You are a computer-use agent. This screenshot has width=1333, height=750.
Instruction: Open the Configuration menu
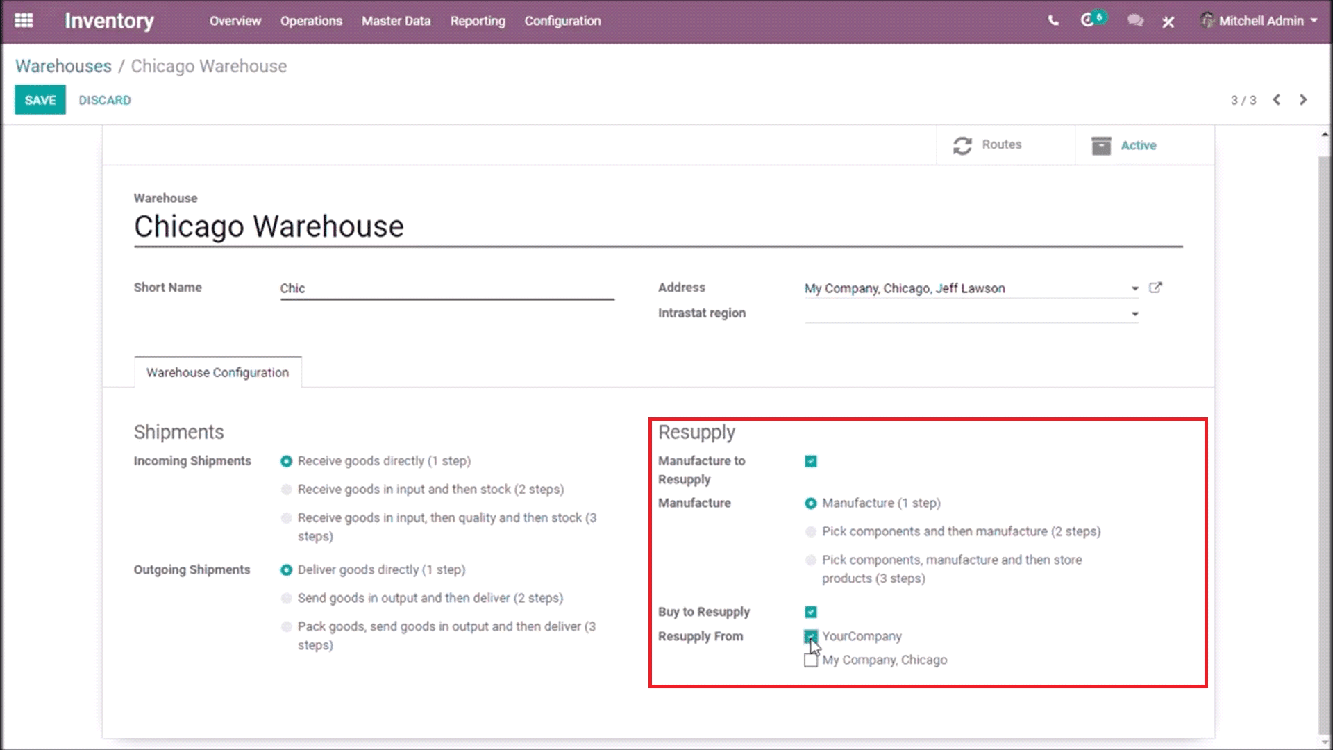(x=563, y=21)
